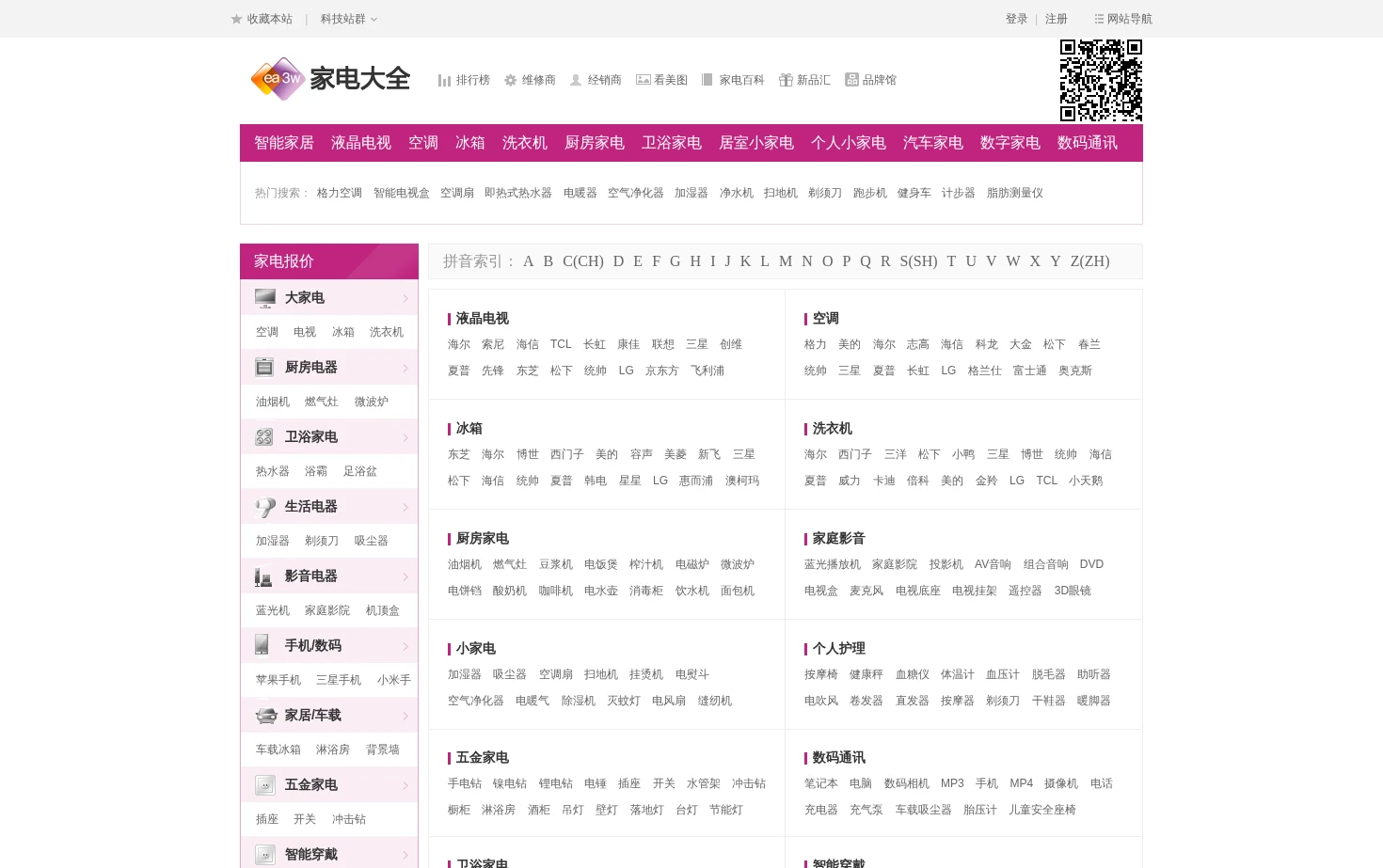The width and height of the screenshot is (1383, 868).
Task: Open the 数码通讯 nav tab
Action: point(1088,143)
